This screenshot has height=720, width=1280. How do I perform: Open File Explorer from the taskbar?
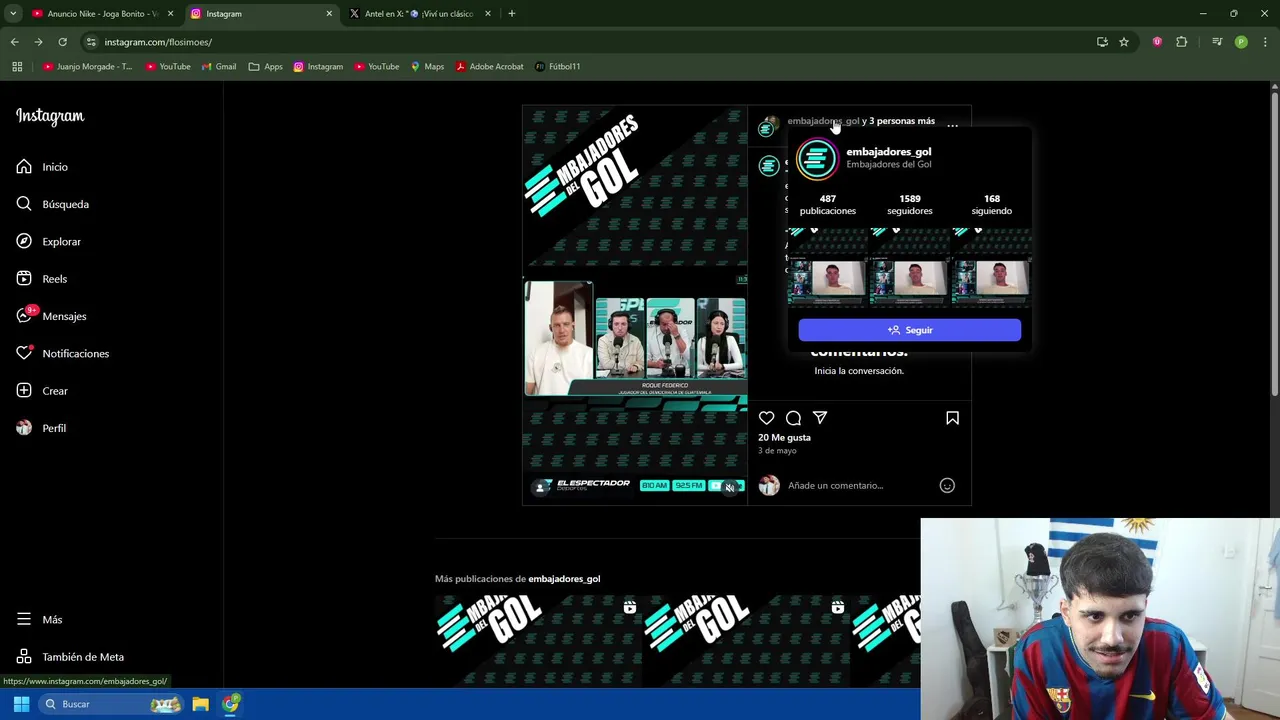coord(200,704)
